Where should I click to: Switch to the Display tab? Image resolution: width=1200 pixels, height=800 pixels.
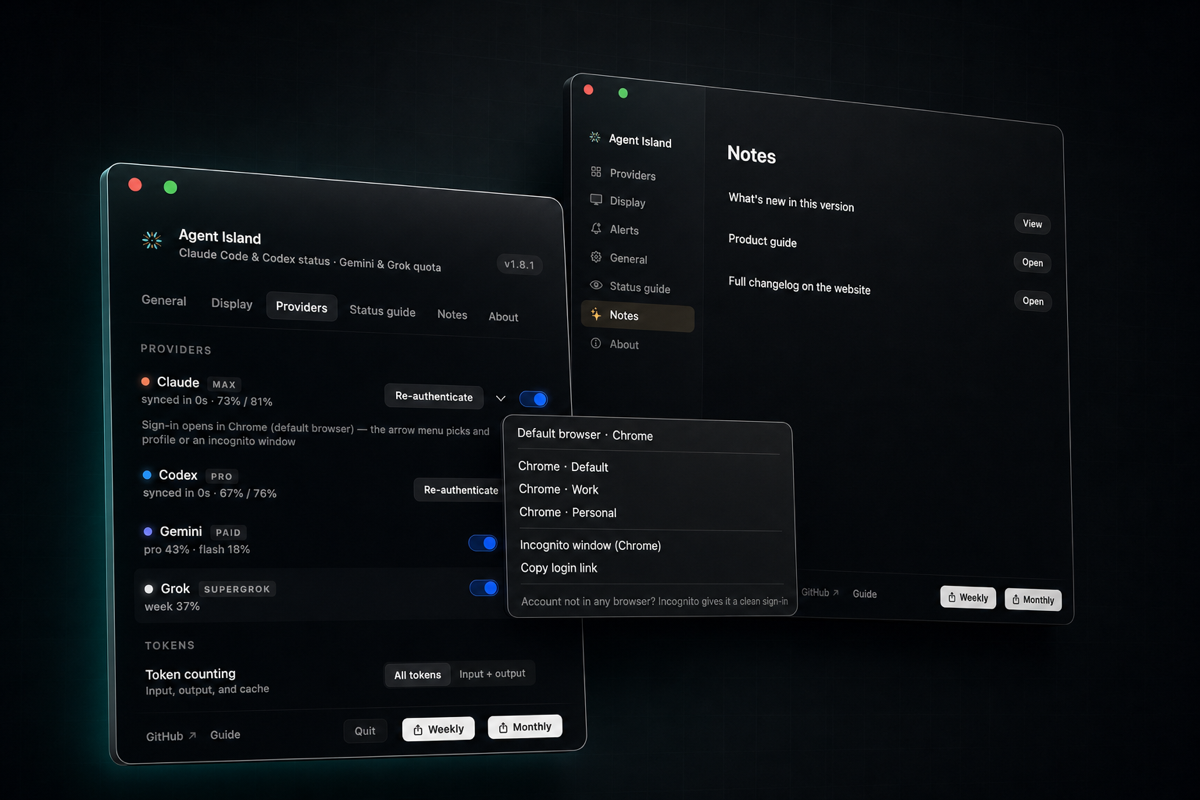(x=232, y=304)
